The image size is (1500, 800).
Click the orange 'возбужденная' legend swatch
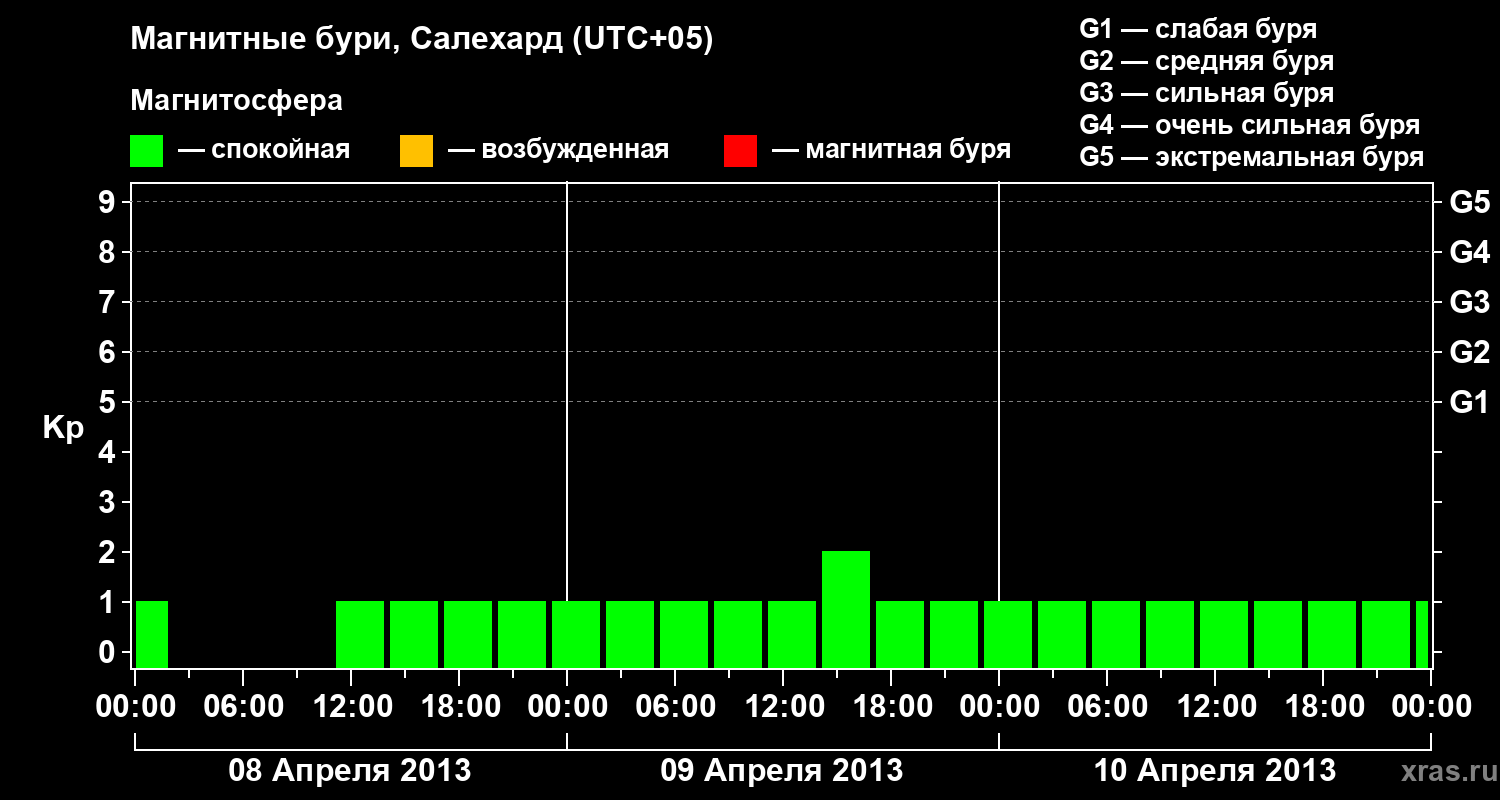tap(416, 151)
